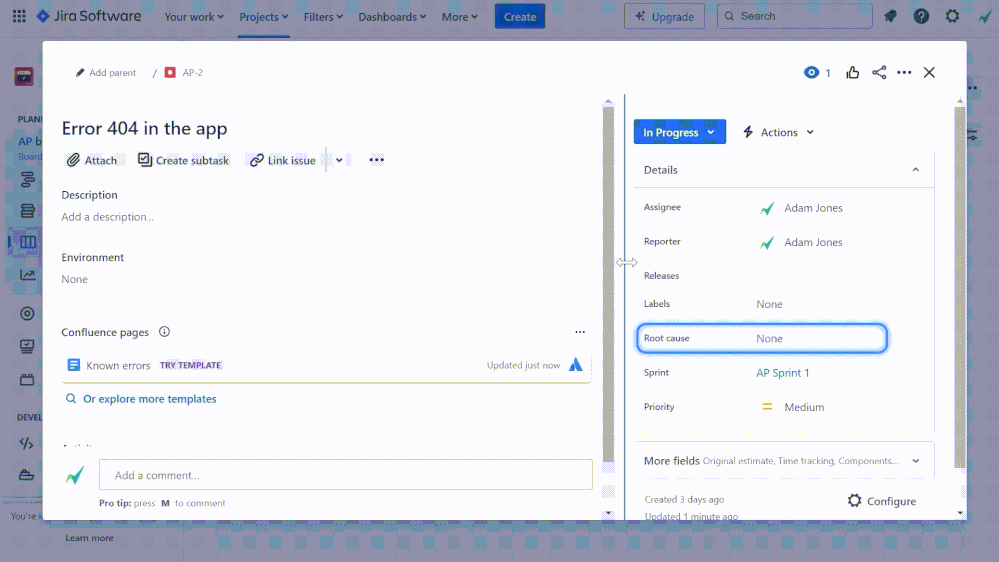The width and height of the screenshot is (999, 562).
Task: Open the Filters menu
Action: point(323,17)
